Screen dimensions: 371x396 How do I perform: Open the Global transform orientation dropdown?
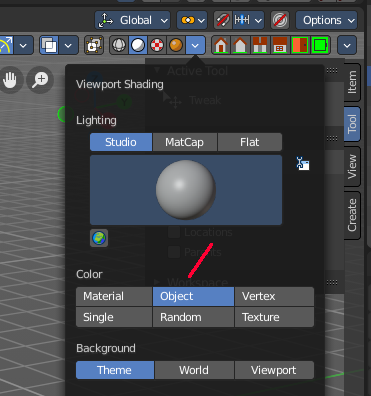(x=133, y=20)
